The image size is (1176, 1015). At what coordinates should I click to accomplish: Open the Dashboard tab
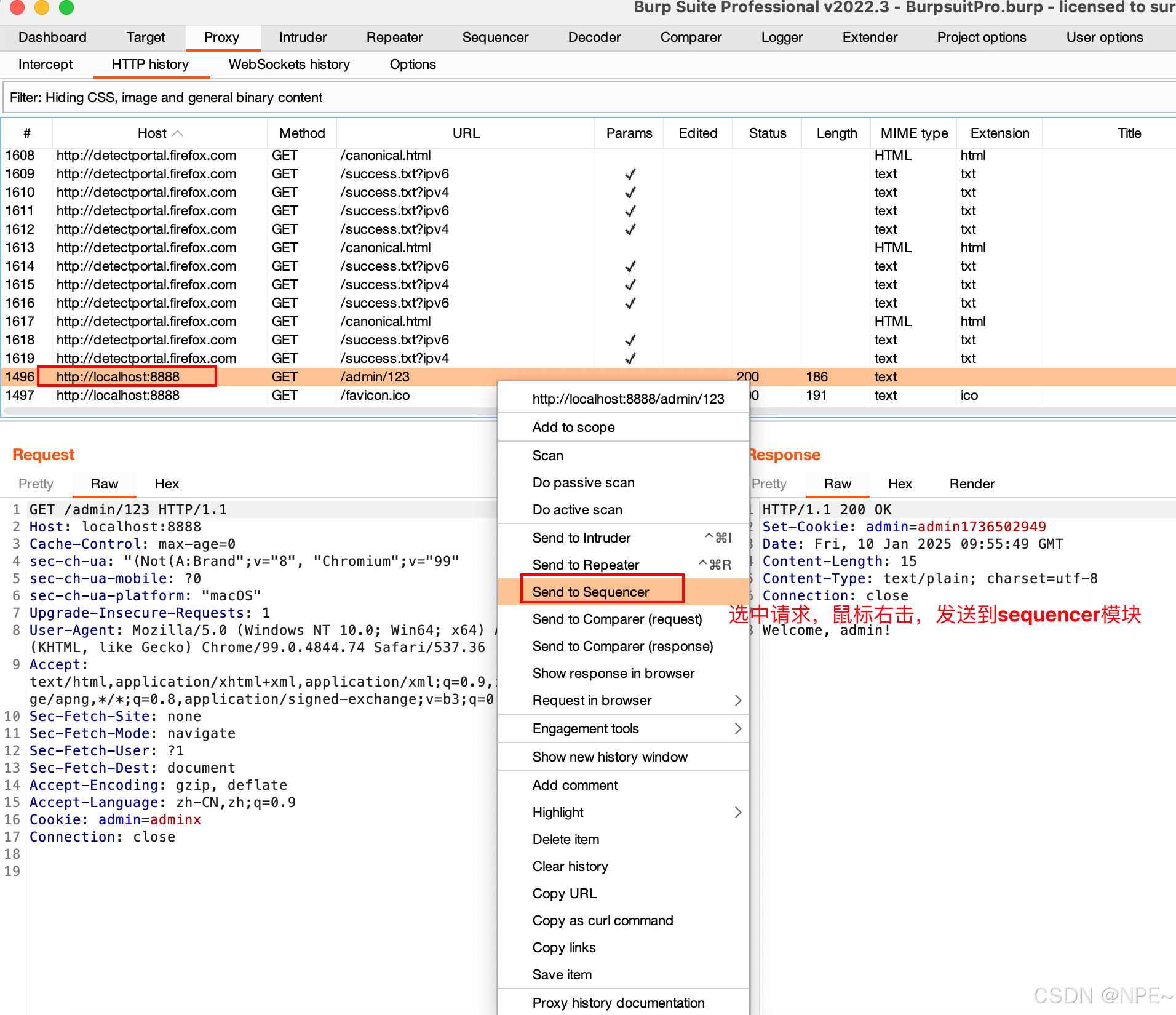[52, 38]
